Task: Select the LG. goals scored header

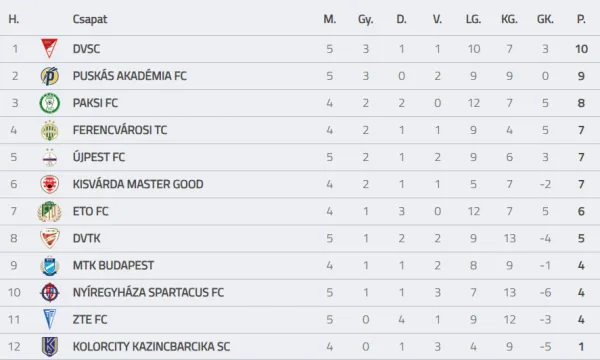Action: [x=473, y=19]
